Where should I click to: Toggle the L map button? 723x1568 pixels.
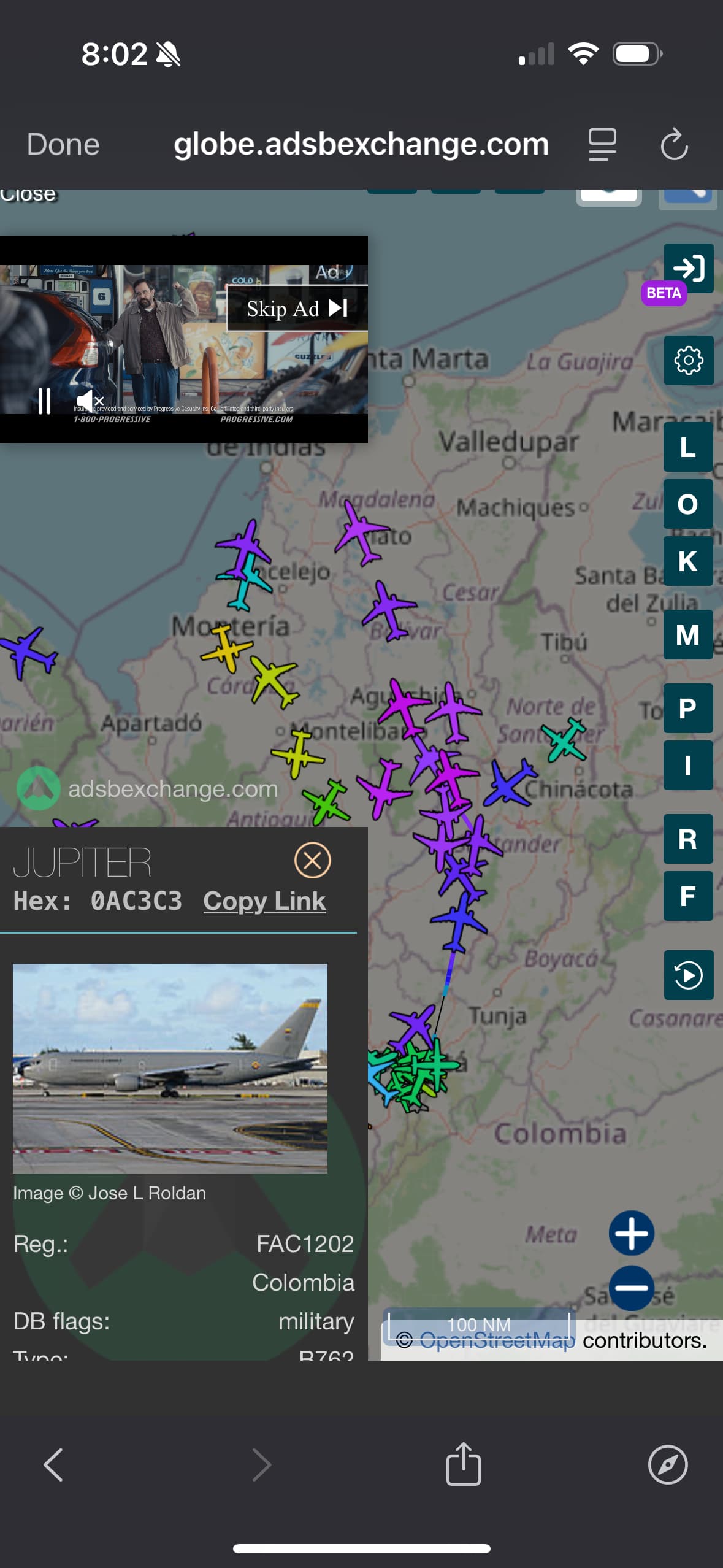688,447
